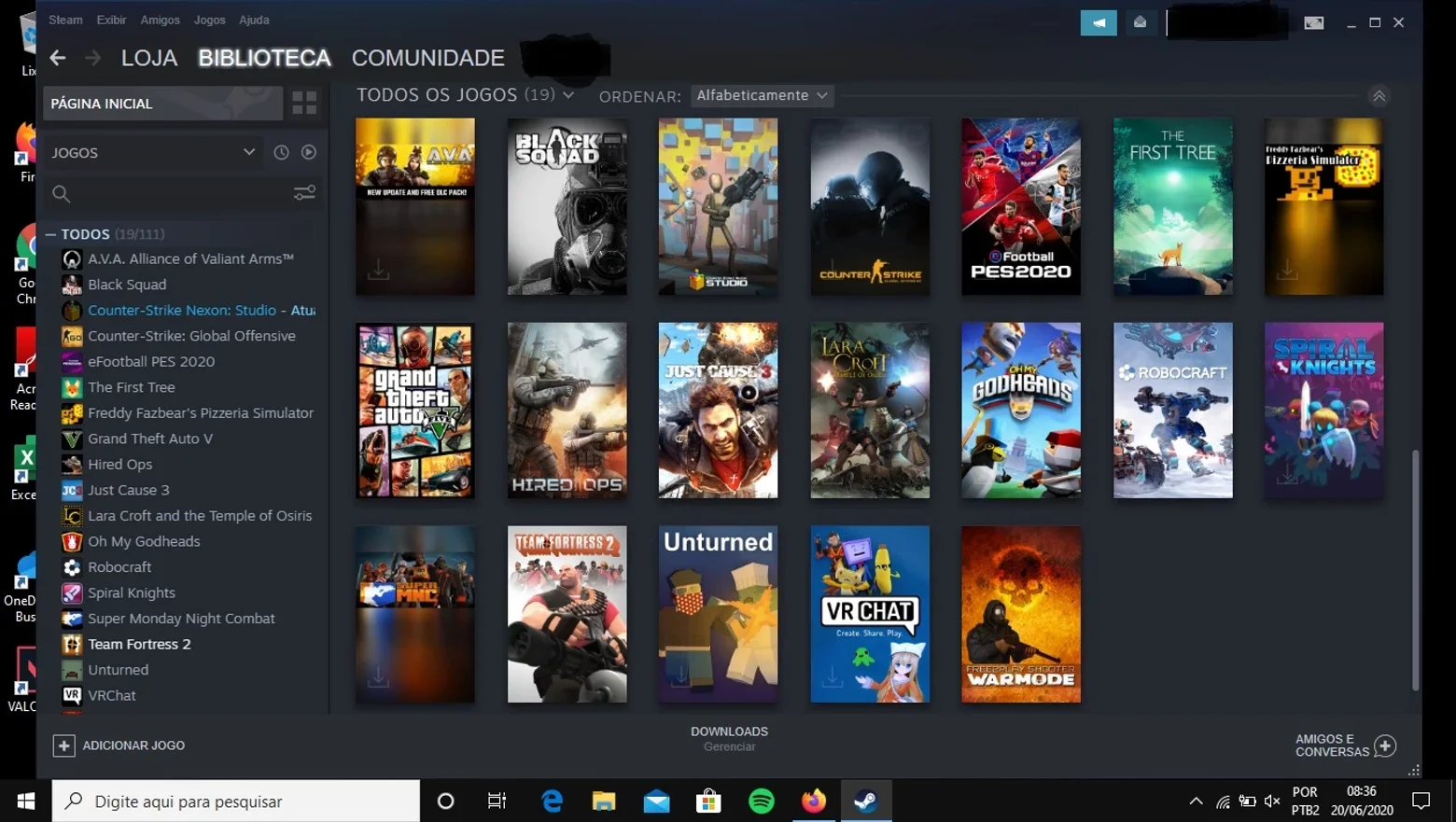This screenshot has height=822, width=1456.
Task: Select A.V.A. Alliance of Valiant Arms in list
Action: pos(189,258)
